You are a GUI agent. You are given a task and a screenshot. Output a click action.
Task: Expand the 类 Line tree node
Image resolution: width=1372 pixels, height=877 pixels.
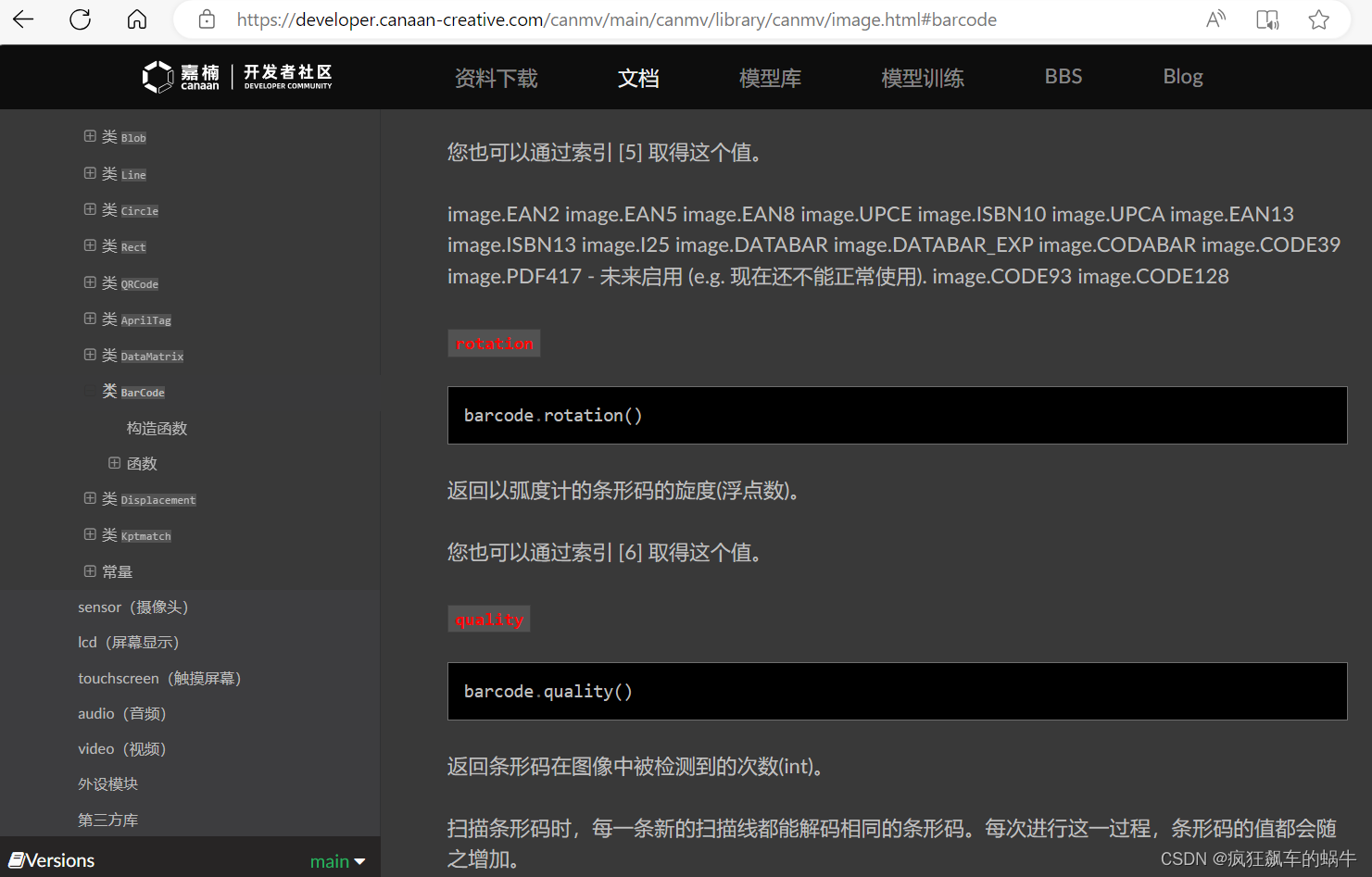tap(90, 173)
